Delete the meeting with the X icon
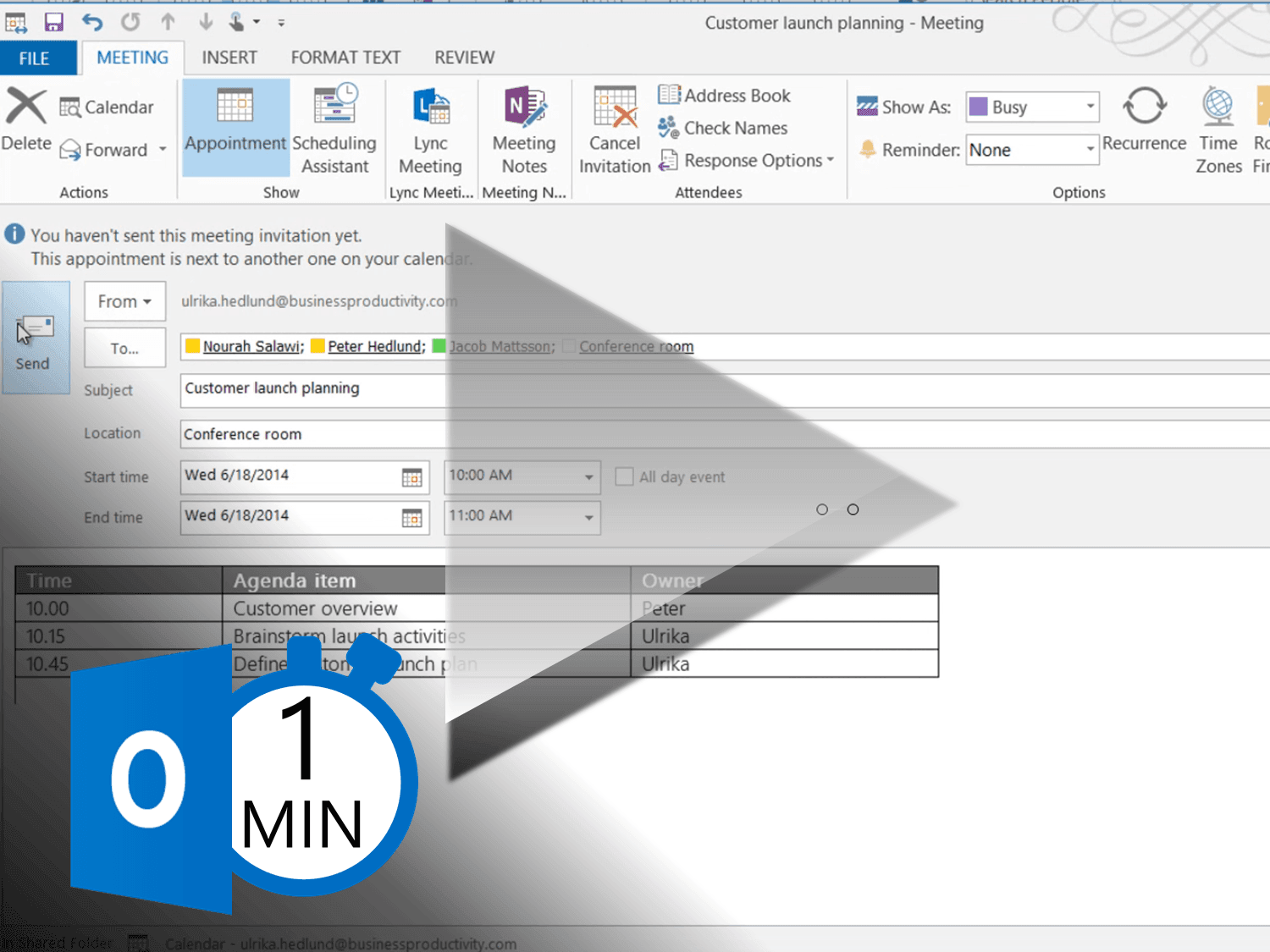 [26, 107]
